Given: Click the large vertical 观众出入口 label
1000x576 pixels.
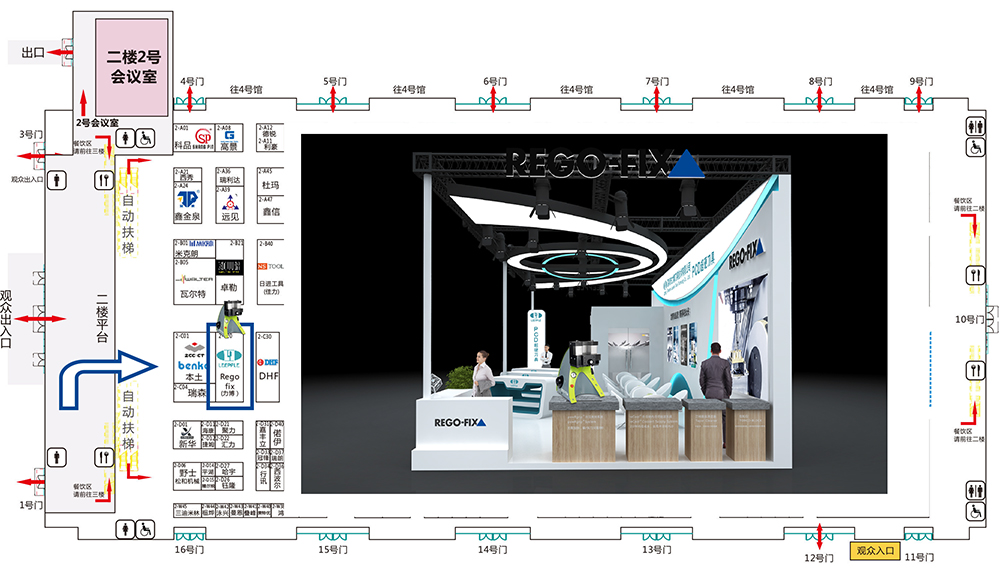Looking at the screenshot, I should coord(6,318).
